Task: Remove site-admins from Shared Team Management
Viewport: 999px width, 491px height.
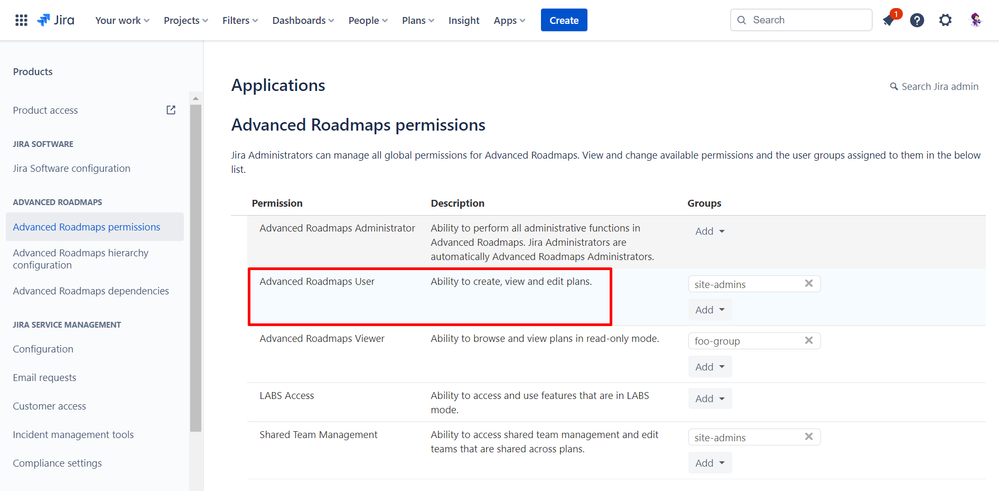Action: click(x=809, y=437)
